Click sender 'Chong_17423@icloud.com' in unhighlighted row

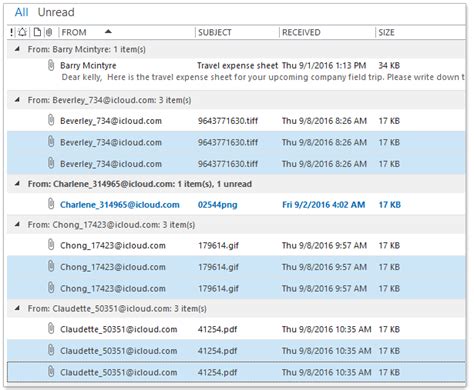[x=113, y=245]
